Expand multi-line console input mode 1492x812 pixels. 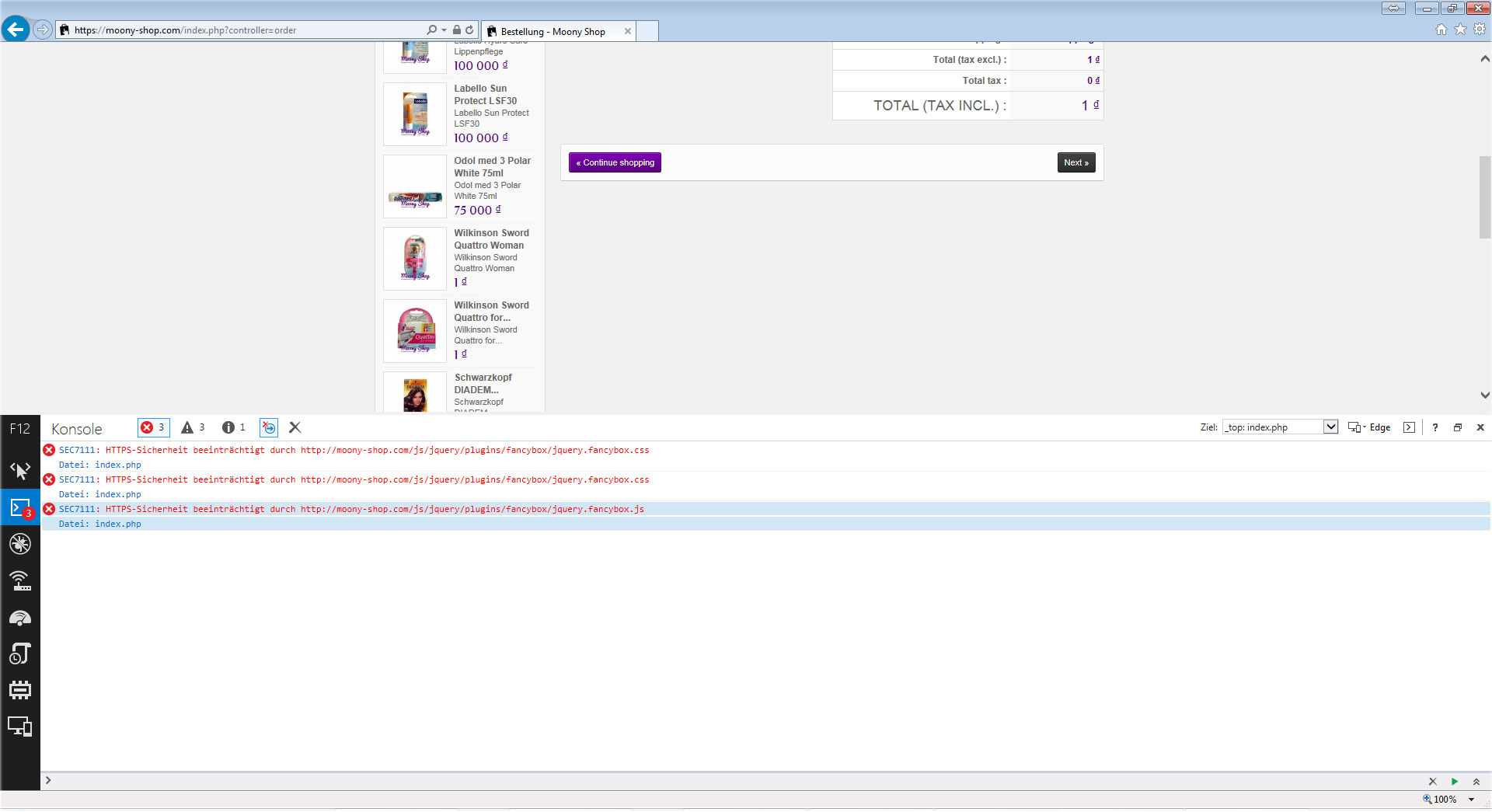1476,781
